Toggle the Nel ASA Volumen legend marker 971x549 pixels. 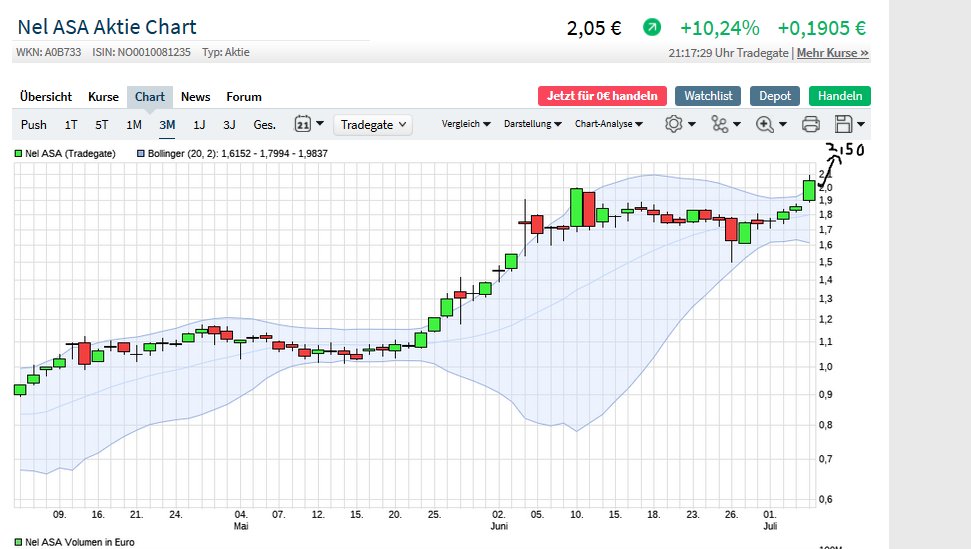pyautogui.click(x=18, y=542)
